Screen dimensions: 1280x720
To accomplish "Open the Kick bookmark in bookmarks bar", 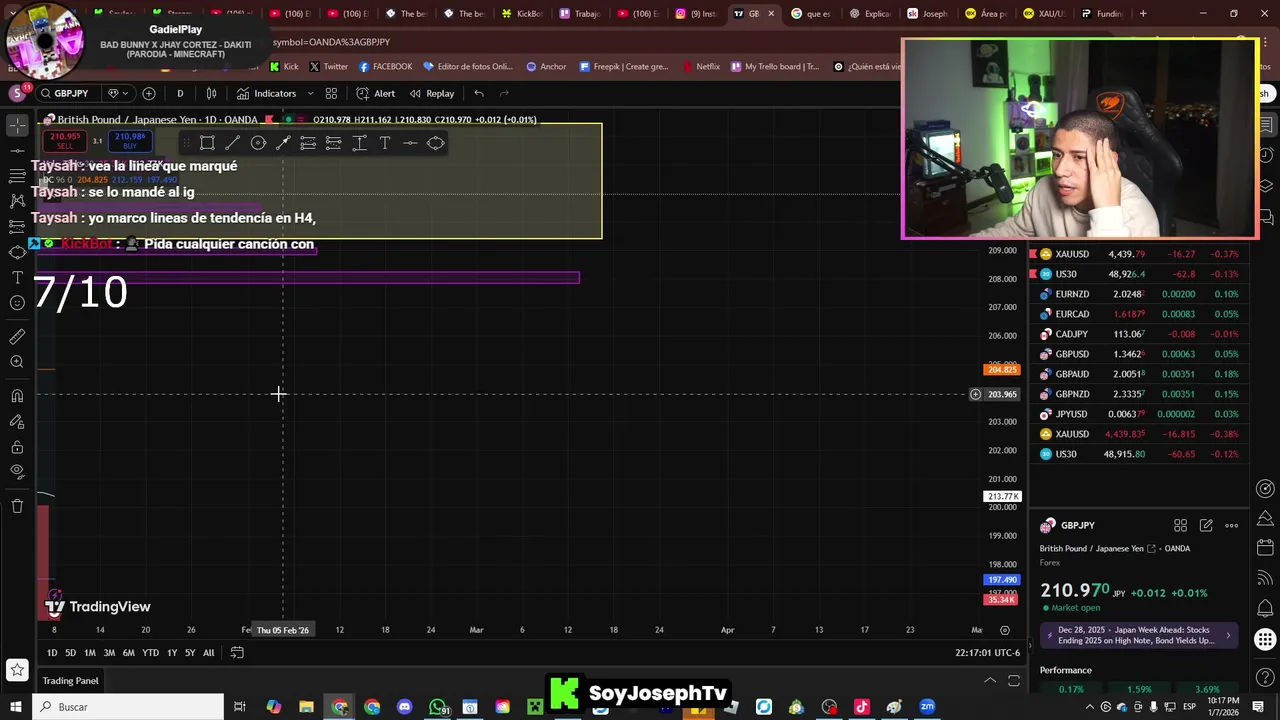I will [x=284, y=66].
